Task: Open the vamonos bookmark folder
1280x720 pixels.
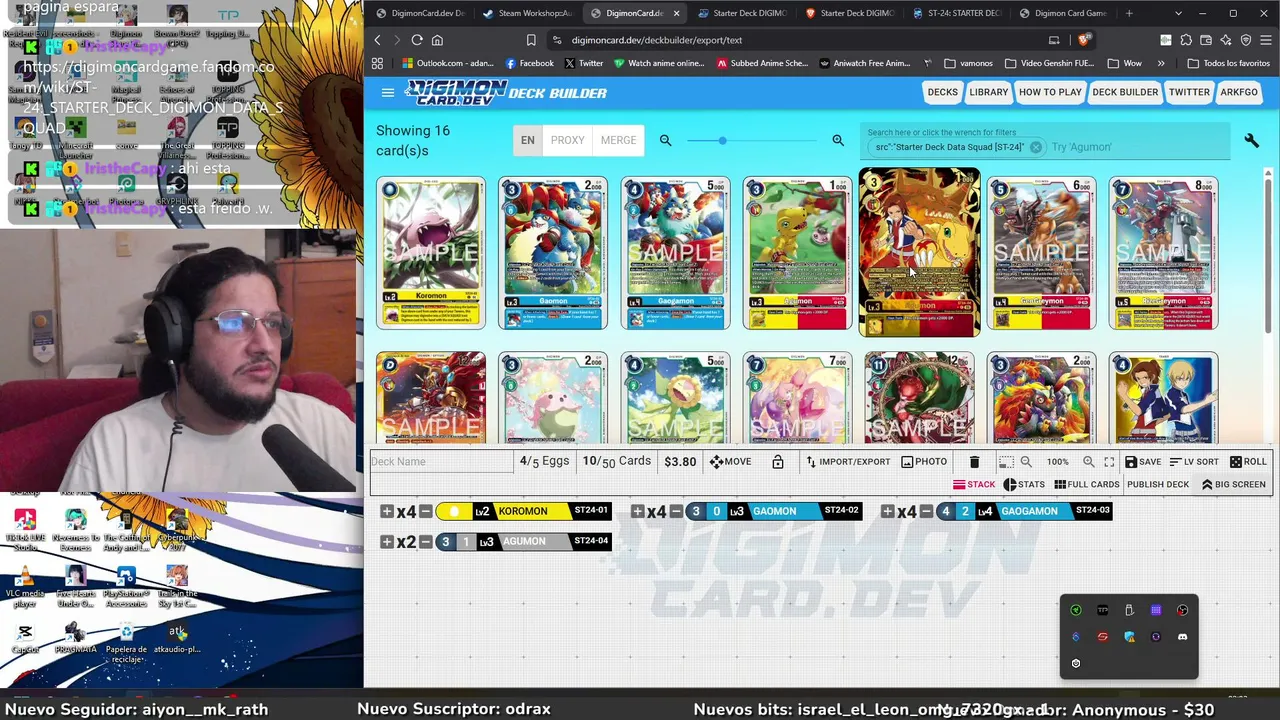Action: click(968, 63)
